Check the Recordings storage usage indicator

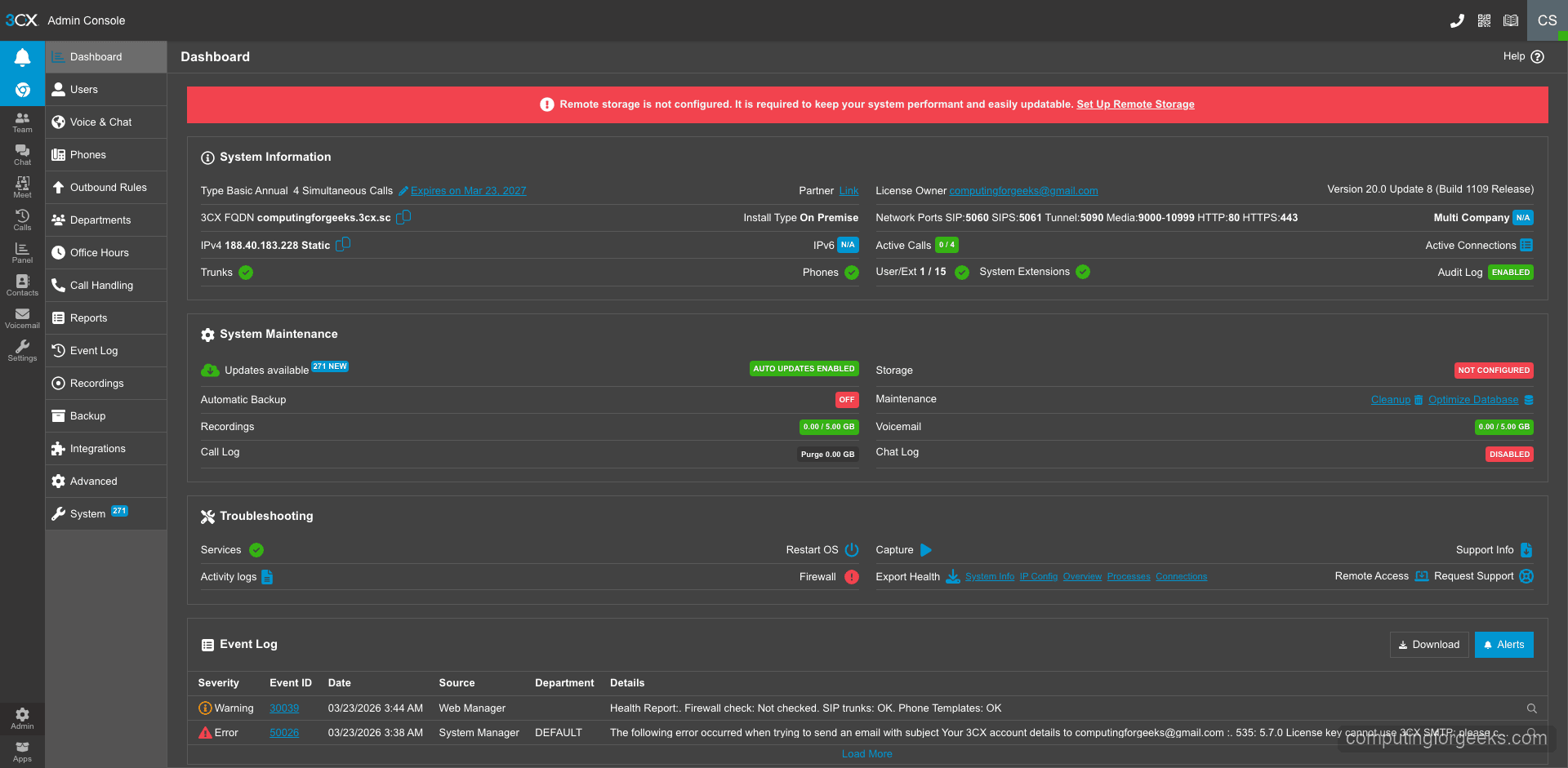tap(829, 426)
